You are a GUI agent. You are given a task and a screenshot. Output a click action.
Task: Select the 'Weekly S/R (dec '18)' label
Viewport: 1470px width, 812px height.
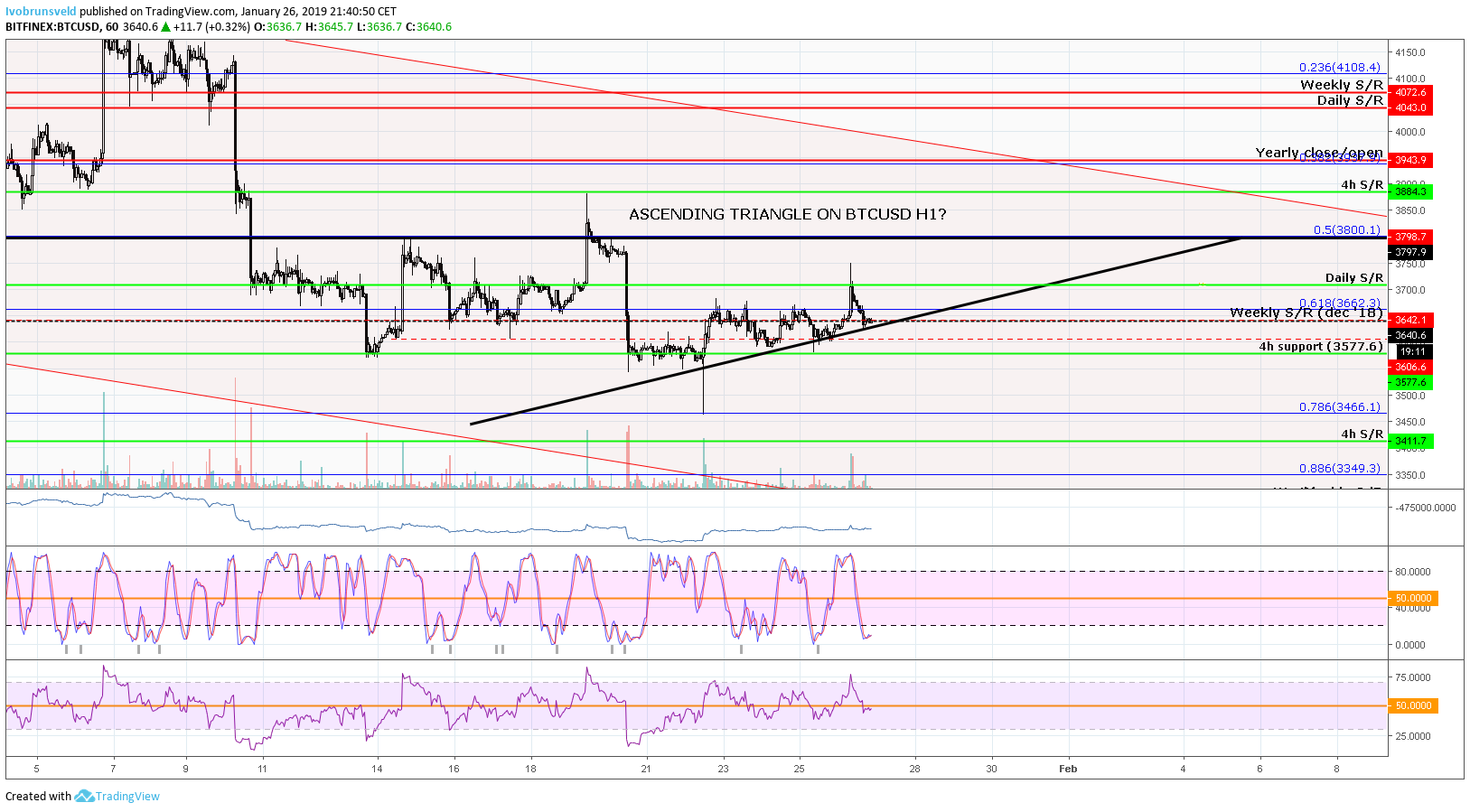click(x=1306, y=313)
